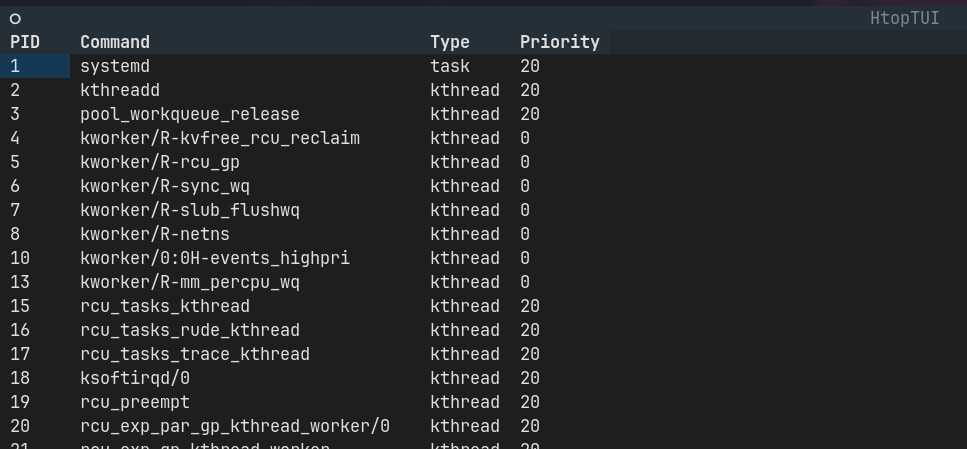Sort by the Command column header

pyautogui.click(x=115, y=42)
